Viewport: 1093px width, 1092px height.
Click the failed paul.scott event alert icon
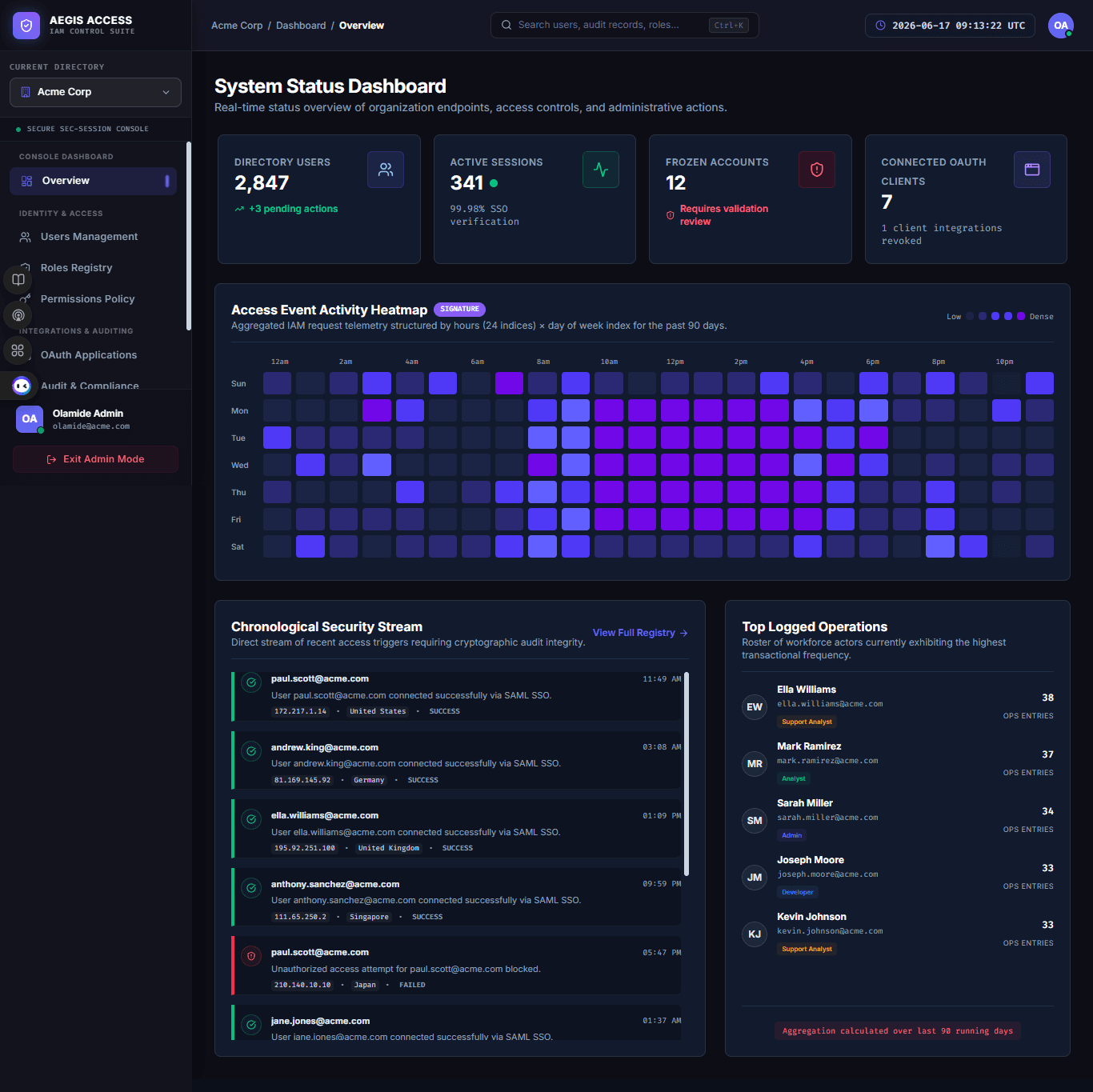tap(251, 956)
